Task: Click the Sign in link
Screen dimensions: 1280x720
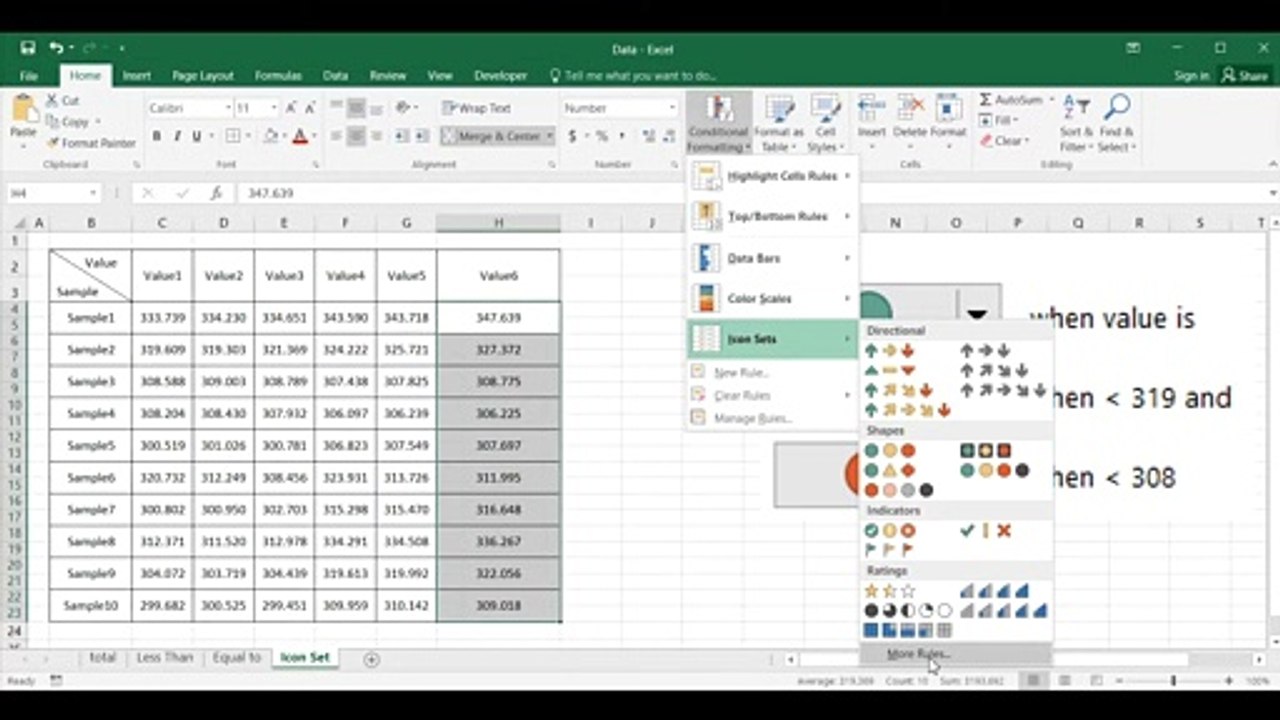Action: 1191,76
